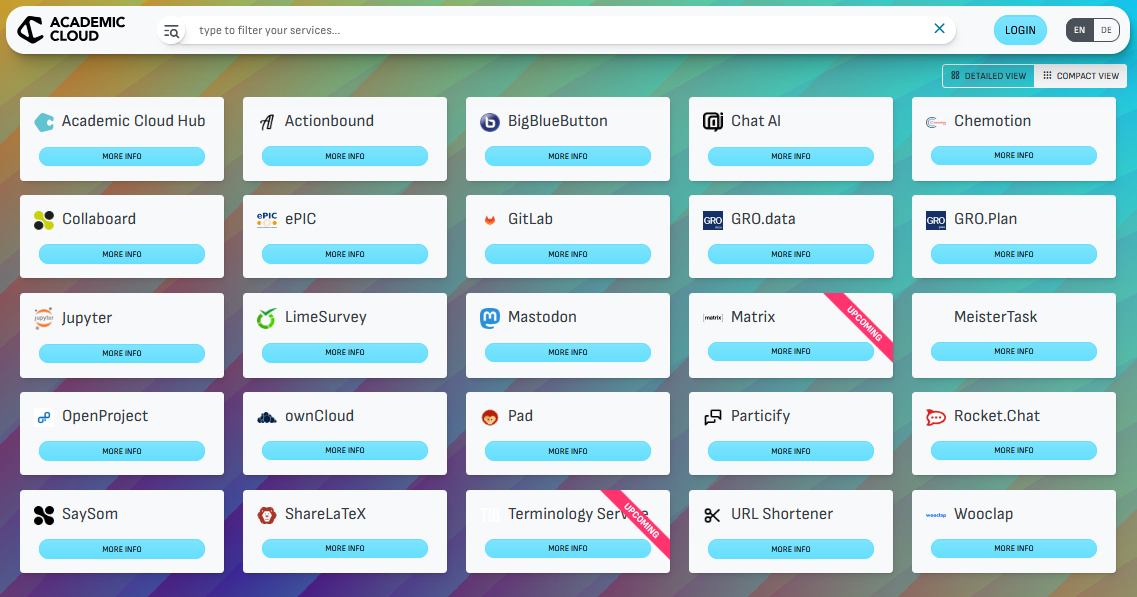The height and width of the screenshot is (597, 1137).
Task: View More Info for Chemotion
Action: (1014, 155)
